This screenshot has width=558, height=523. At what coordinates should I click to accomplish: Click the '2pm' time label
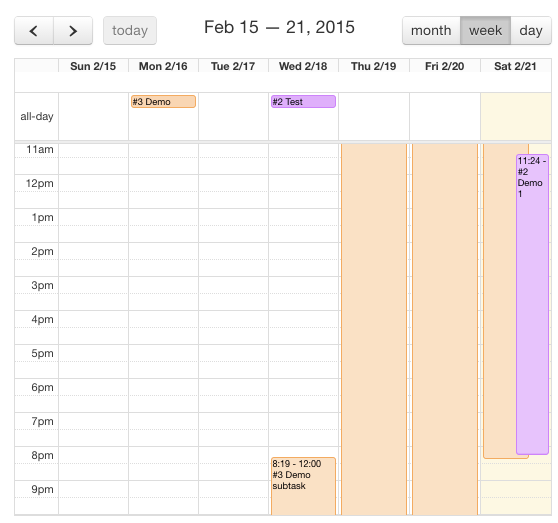point(42,252)
